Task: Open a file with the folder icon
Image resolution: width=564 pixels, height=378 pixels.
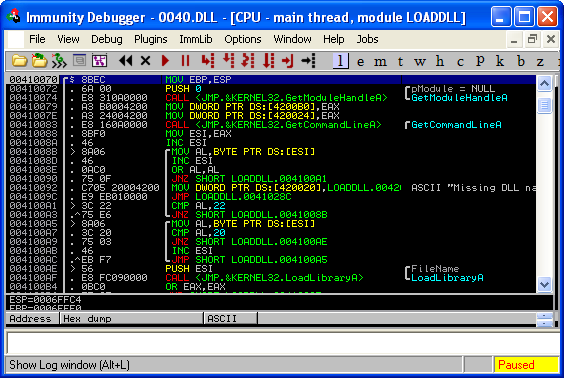Action: click(x=19, y=61)
